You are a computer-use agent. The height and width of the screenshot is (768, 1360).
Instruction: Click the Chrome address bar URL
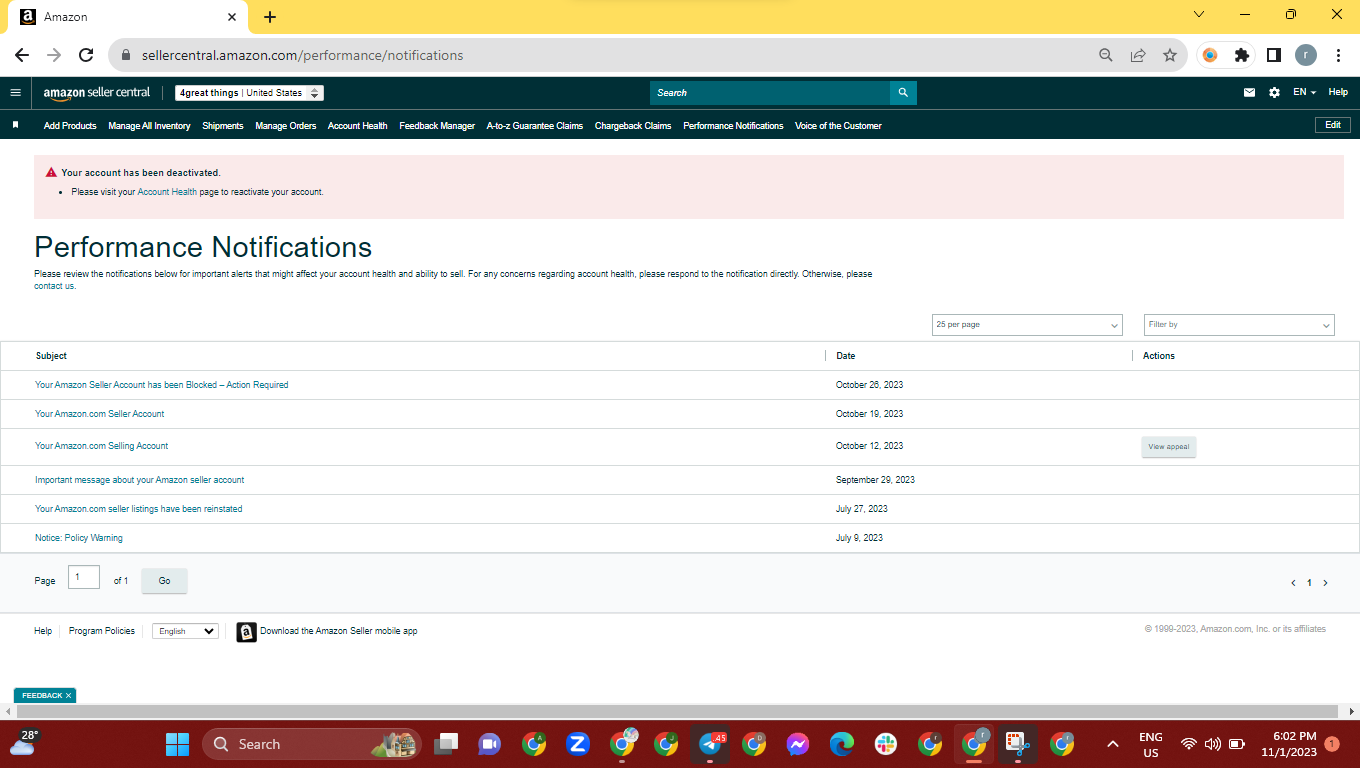click(x=303, y=56)
